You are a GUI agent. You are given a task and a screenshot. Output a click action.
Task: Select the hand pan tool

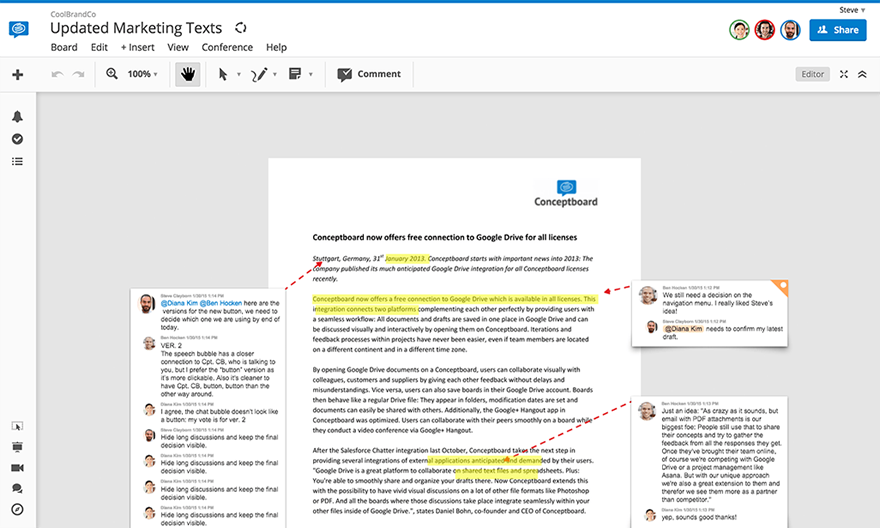[187, 74]
